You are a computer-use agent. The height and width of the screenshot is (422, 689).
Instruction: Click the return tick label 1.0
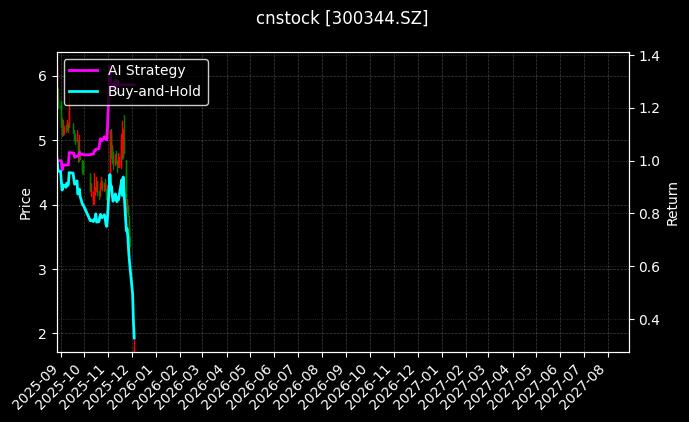[x=649, y=161]
